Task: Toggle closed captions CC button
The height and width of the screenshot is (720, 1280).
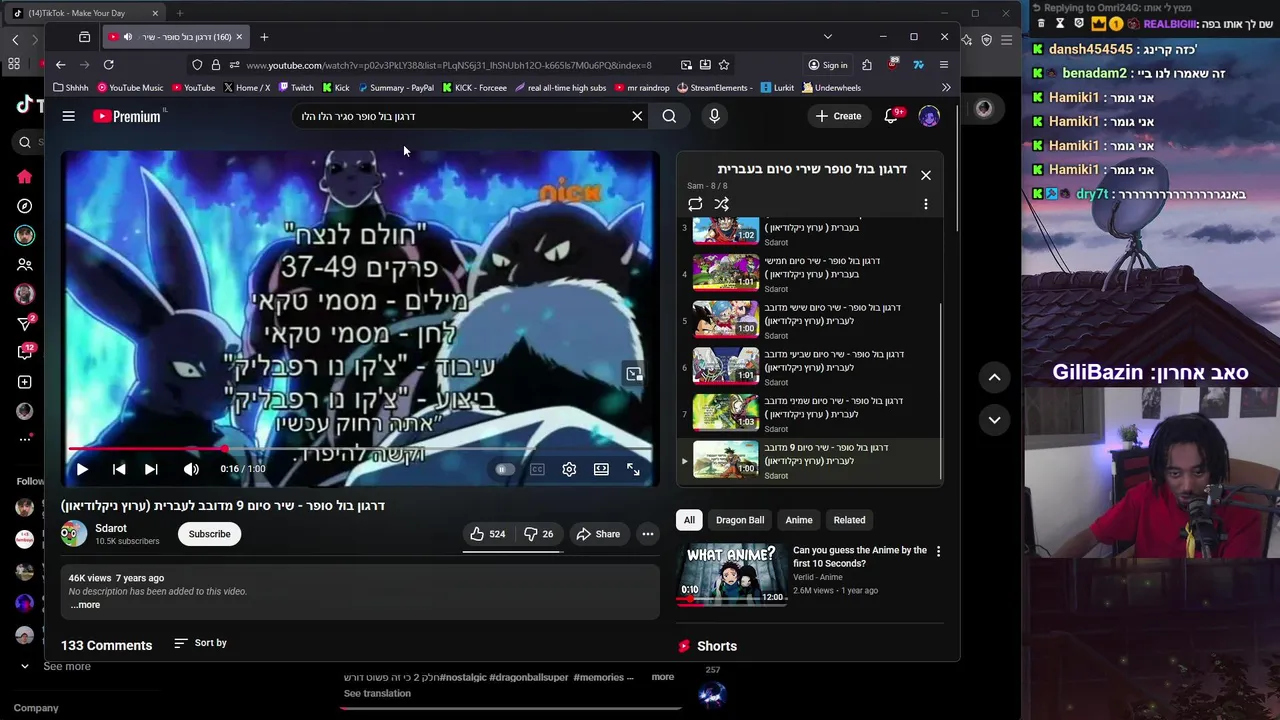Action: point(537,469)
